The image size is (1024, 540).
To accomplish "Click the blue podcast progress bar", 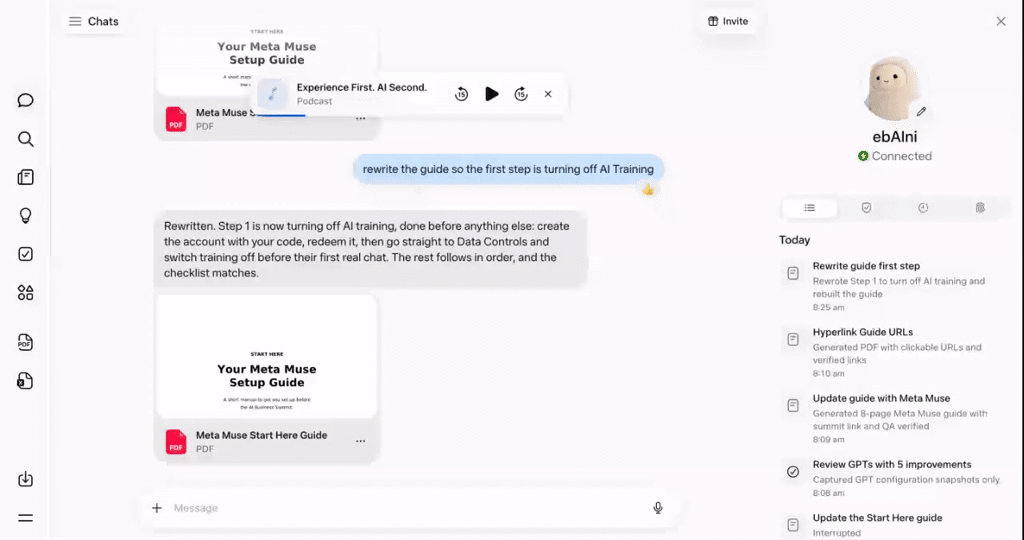I will point(280,116).
